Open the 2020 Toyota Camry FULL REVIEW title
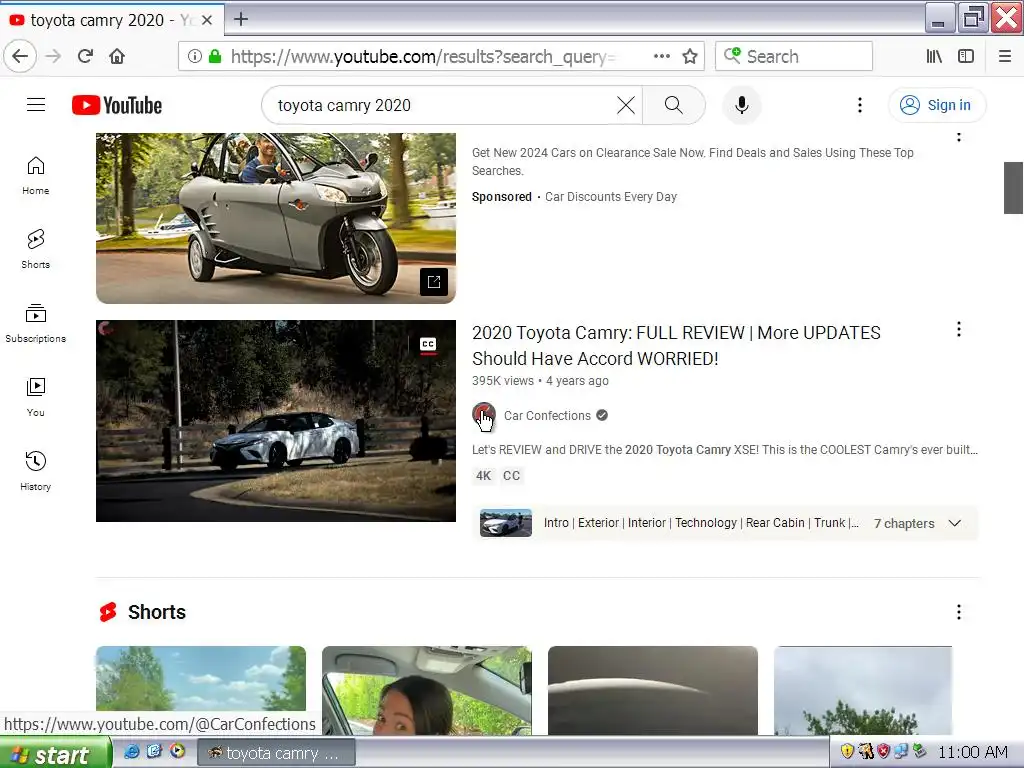The width and height of the screenshot is (1024, 768). tap(676, 345)
